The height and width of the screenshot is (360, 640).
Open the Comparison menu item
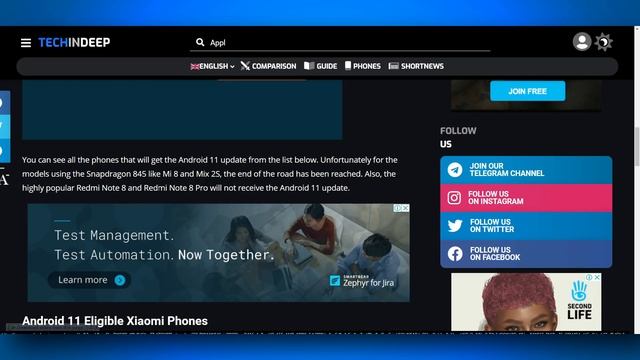click(269, 66)
